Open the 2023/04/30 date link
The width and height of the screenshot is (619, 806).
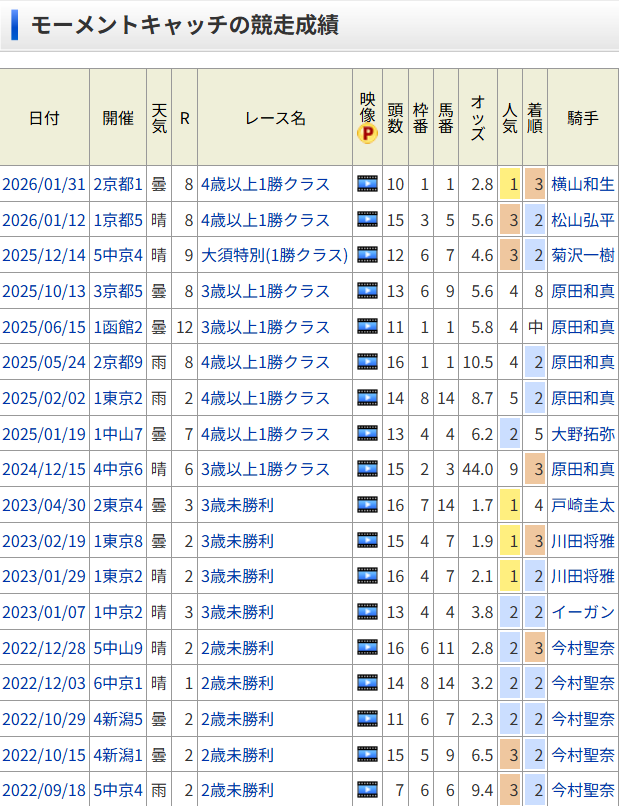pyautogui.click(x=44, y=505)
